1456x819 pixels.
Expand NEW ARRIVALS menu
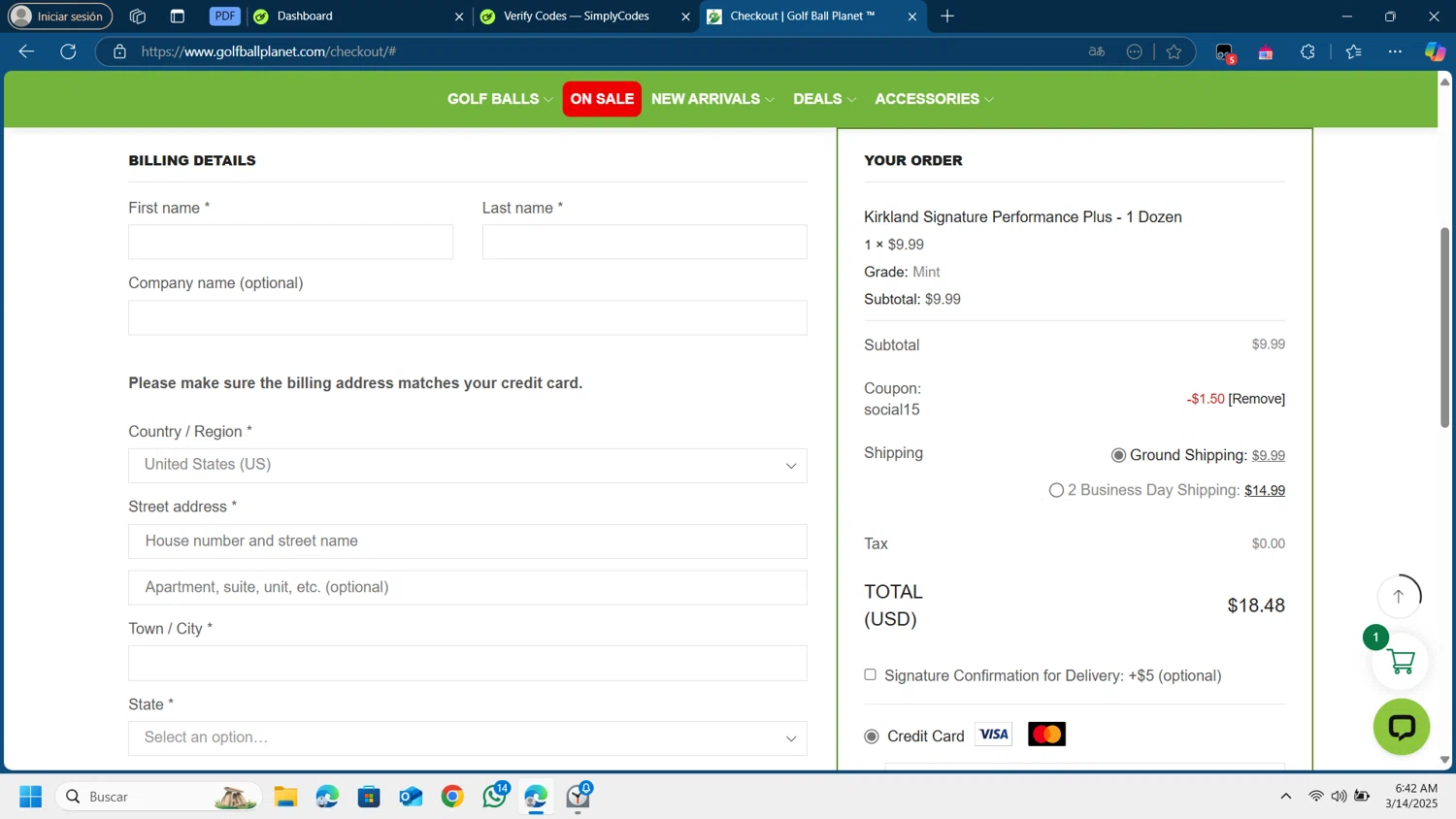[x=712, y=99]
